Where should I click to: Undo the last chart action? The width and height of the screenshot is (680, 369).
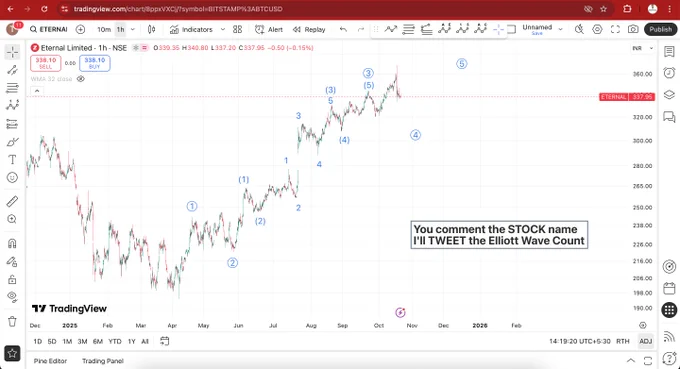pos(343,29)
